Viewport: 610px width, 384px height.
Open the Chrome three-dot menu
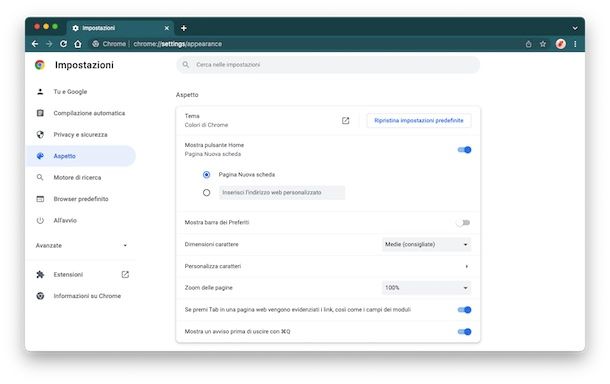tap(575, 44)
